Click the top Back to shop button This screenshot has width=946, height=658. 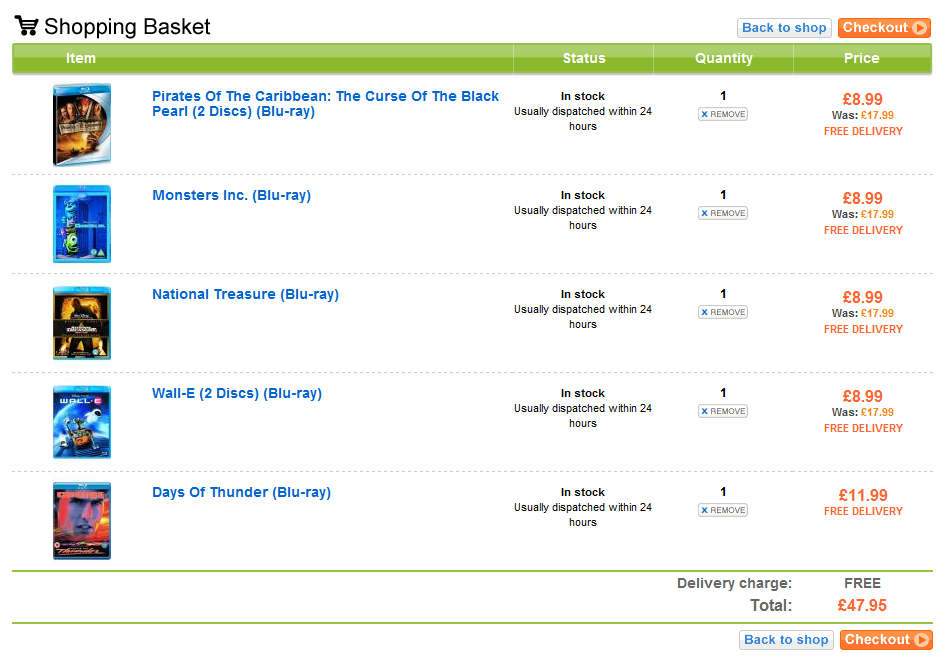(x=784, y=28)
